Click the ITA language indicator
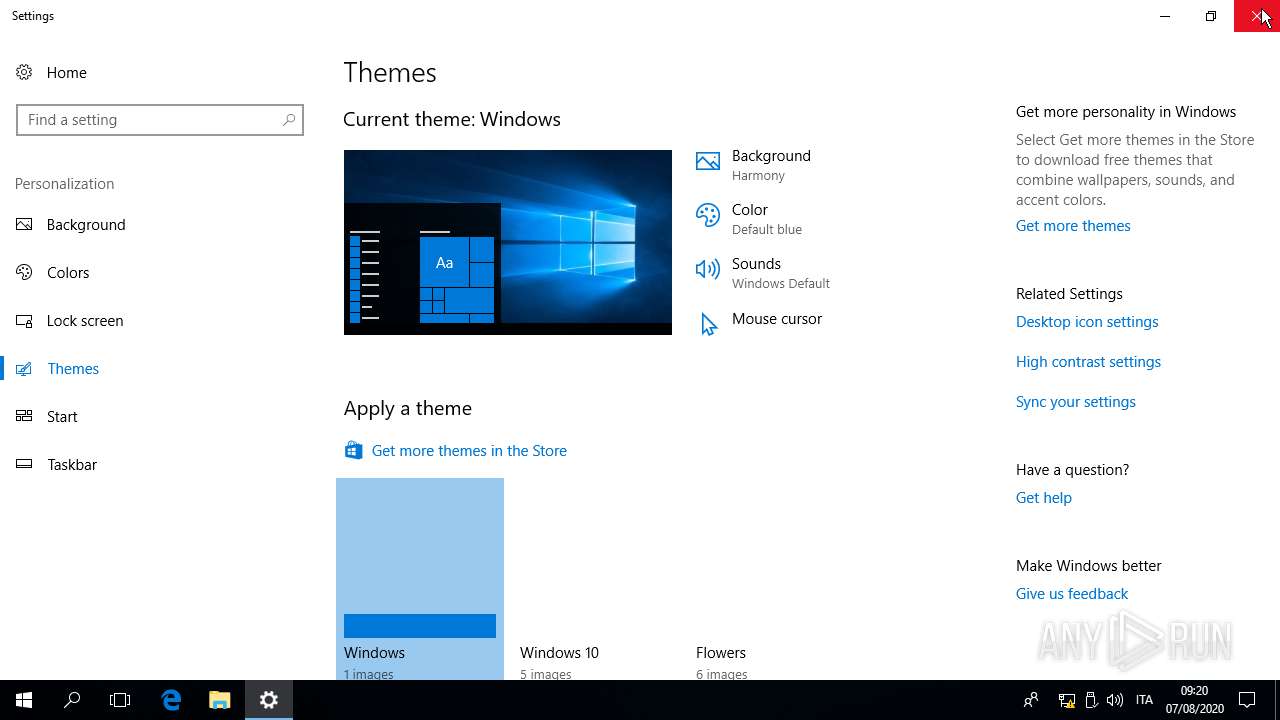Viewport: 1280px width, 720px height. pos(1145,700)
